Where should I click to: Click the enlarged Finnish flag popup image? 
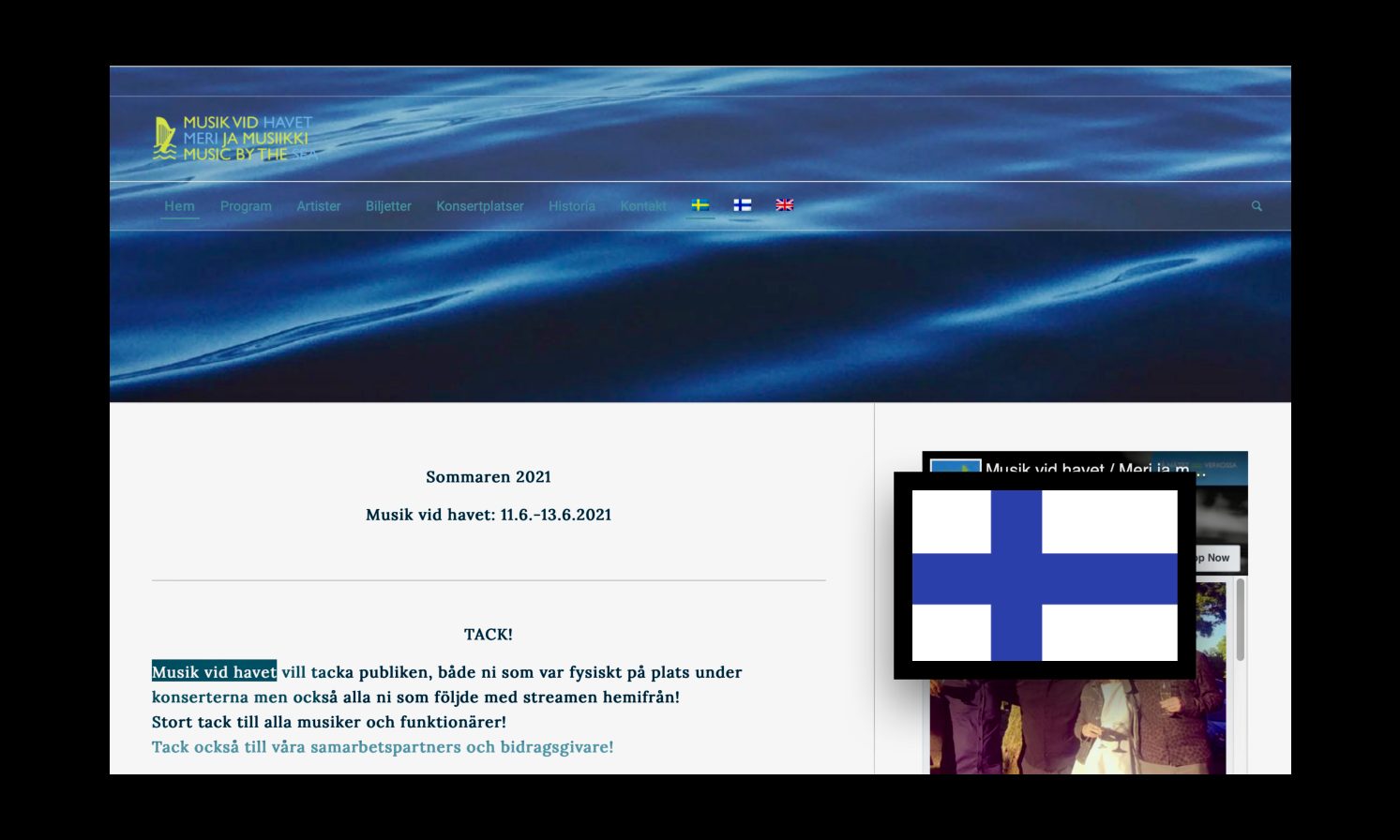click(x=1045, y=576)
